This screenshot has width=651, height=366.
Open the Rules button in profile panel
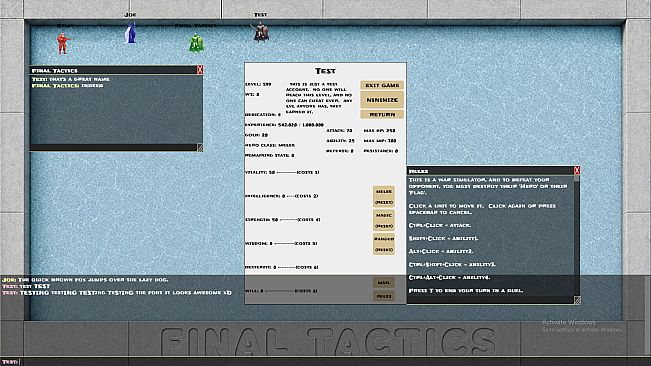(x=384, y=296)
